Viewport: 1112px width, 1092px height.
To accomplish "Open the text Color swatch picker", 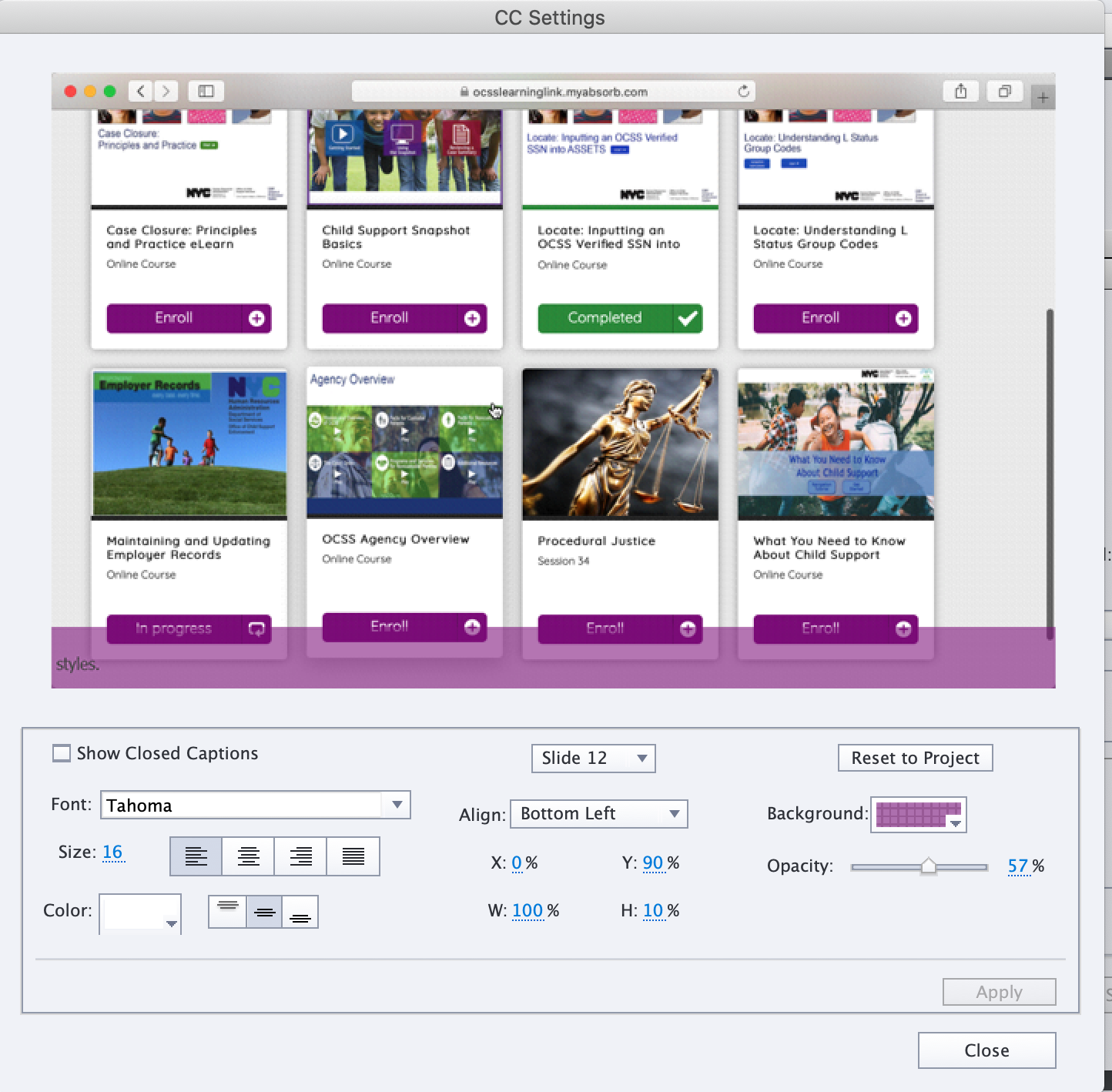I will (140, 914).
